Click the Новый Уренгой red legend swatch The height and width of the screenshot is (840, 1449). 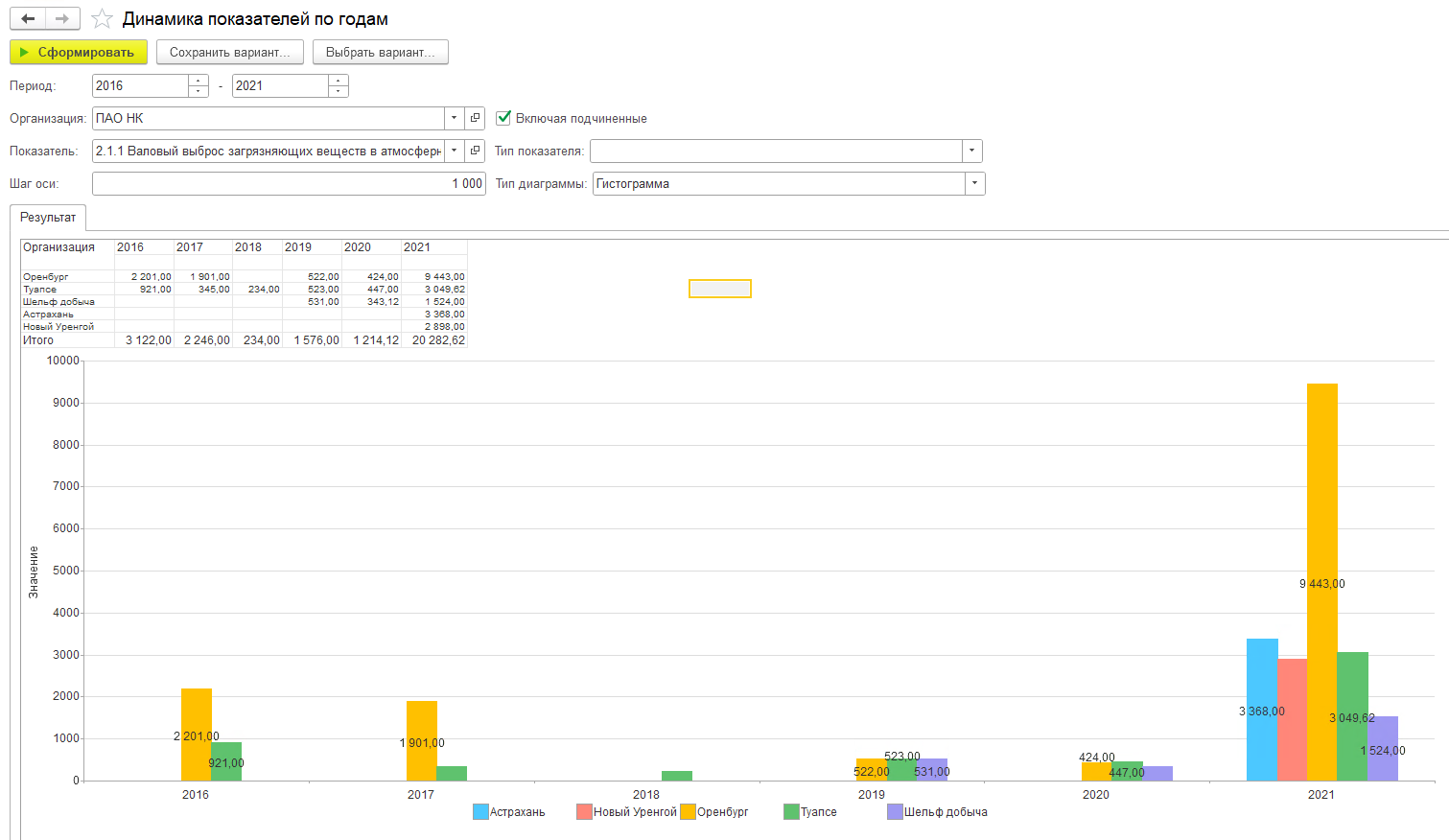click(x=584, y=812)
